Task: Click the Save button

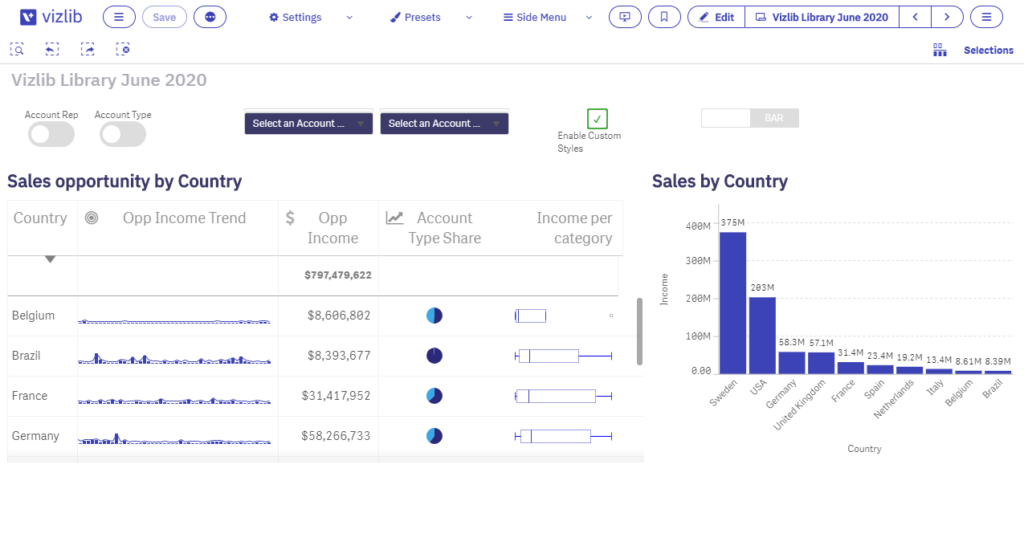Action: tap(164, 17)
